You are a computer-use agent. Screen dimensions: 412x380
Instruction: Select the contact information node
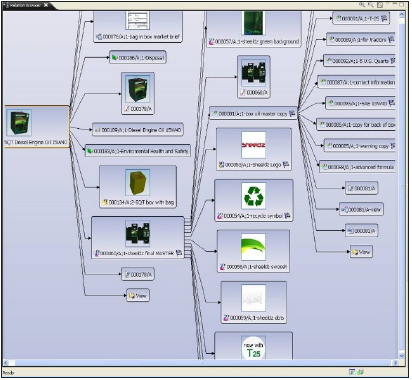pyautogui.click(x=356, y=82)
